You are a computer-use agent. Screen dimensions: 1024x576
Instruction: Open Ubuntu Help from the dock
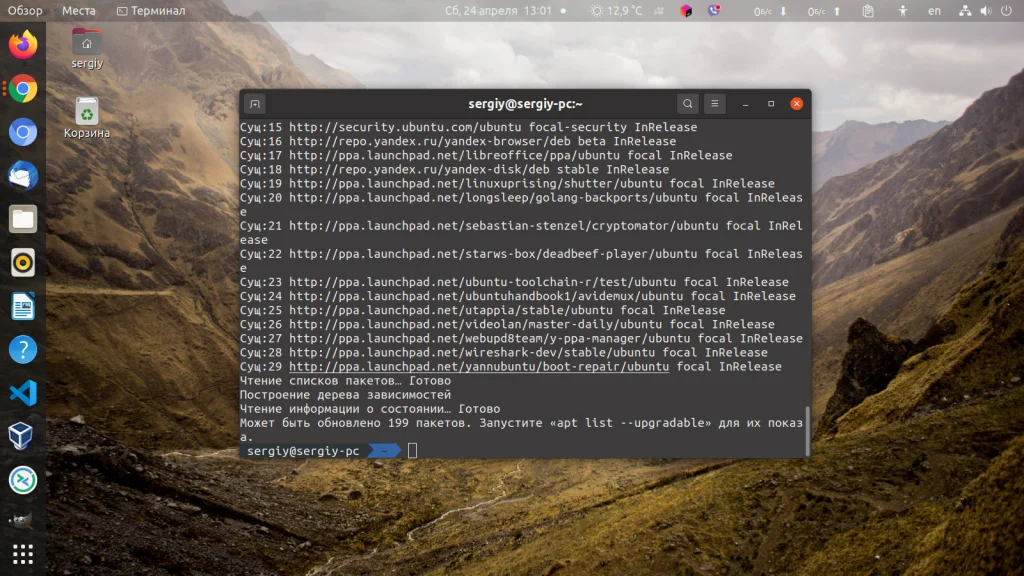pyautogui.click(x=22, y=349)
